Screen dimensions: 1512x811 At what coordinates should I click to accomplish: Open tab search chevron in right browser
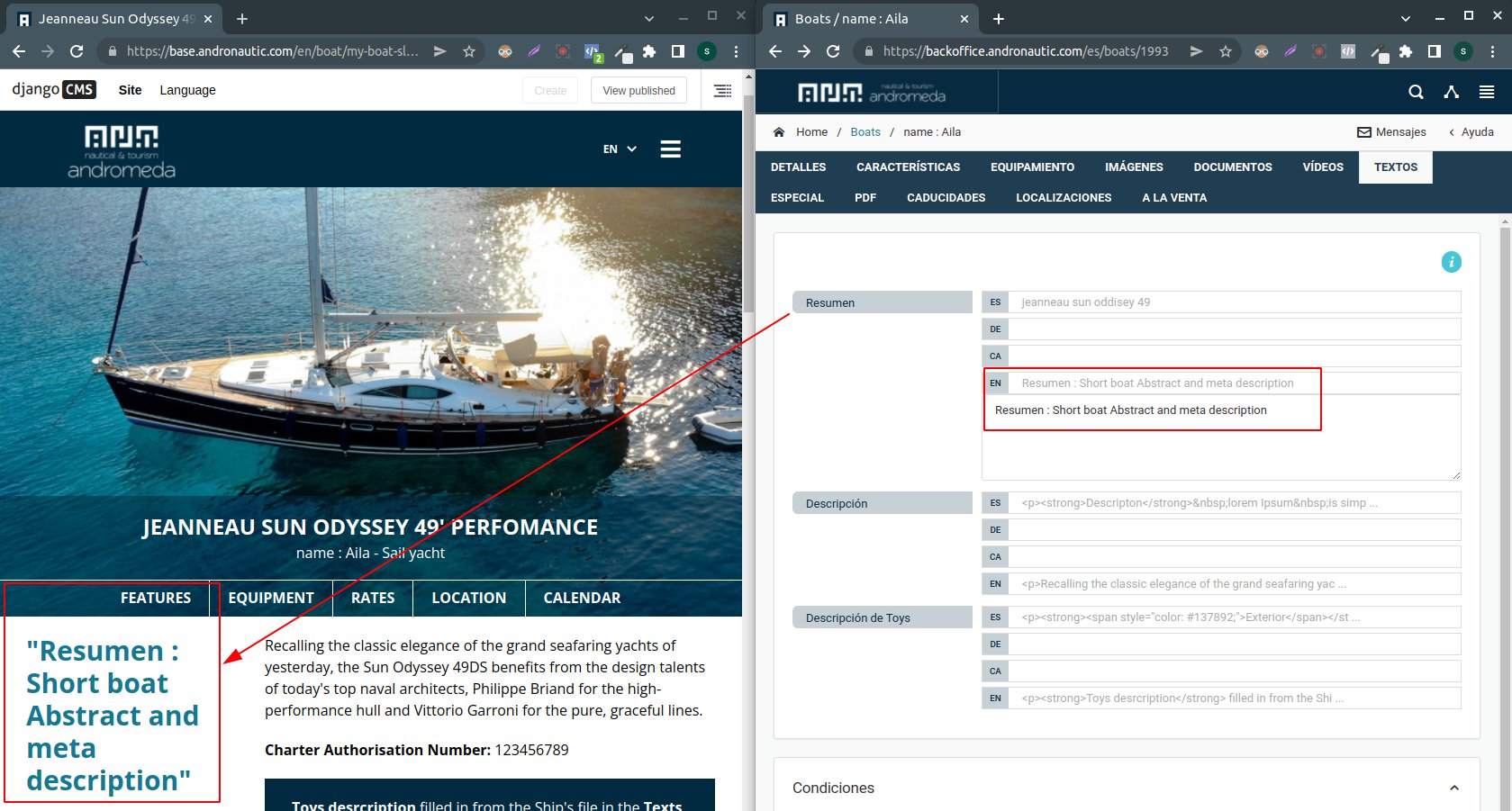[1406, 18]
